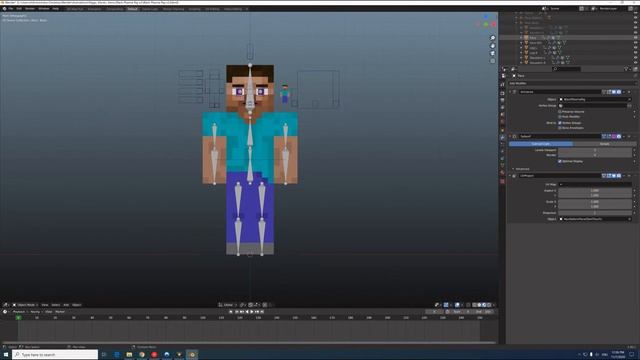Click the UVProject Projectors value field
Viewport: 640px width, 360px height.
pyautogui.click(x=594, y=213)
